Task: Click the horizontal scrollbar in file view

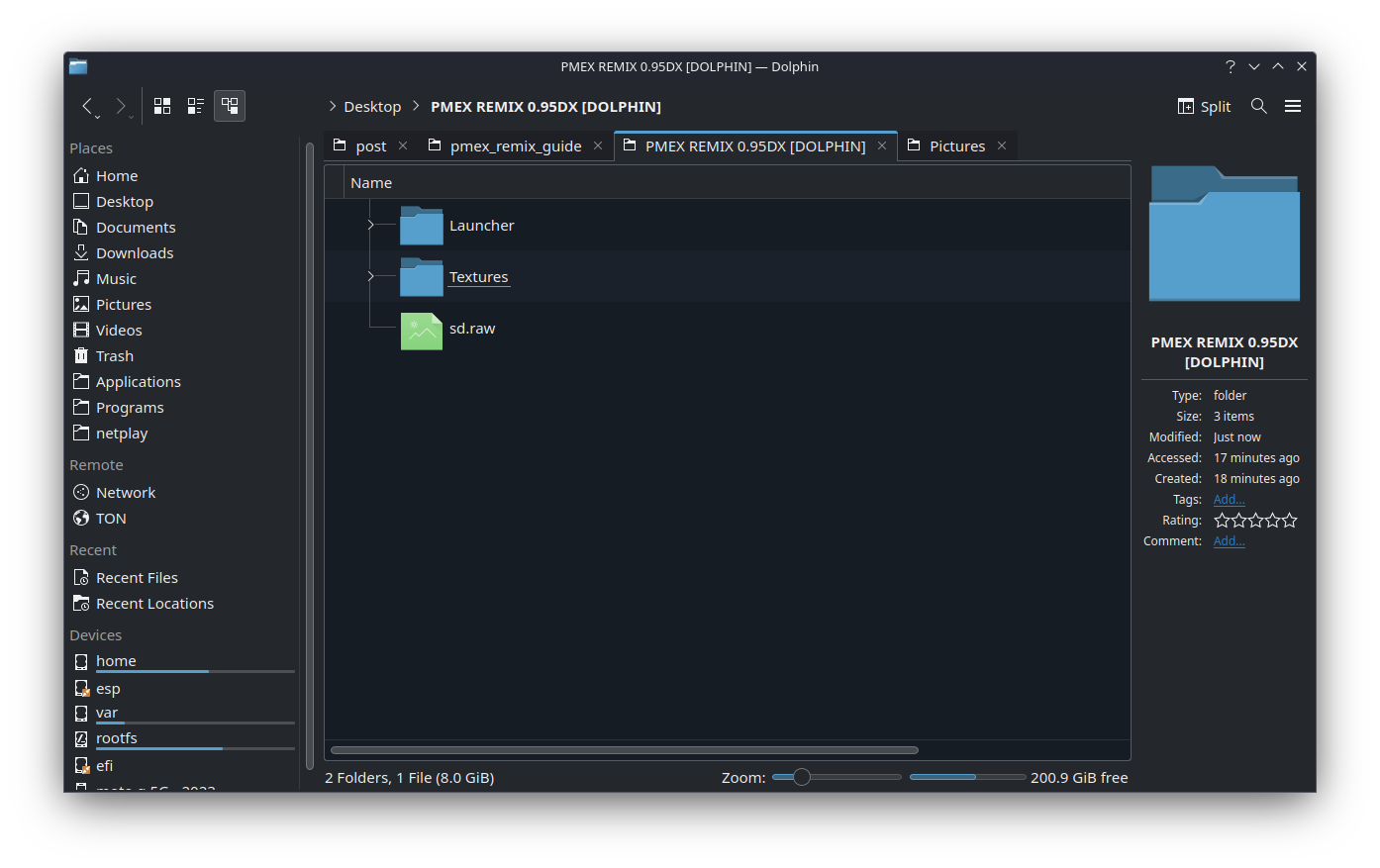Action: click(625, 750)
